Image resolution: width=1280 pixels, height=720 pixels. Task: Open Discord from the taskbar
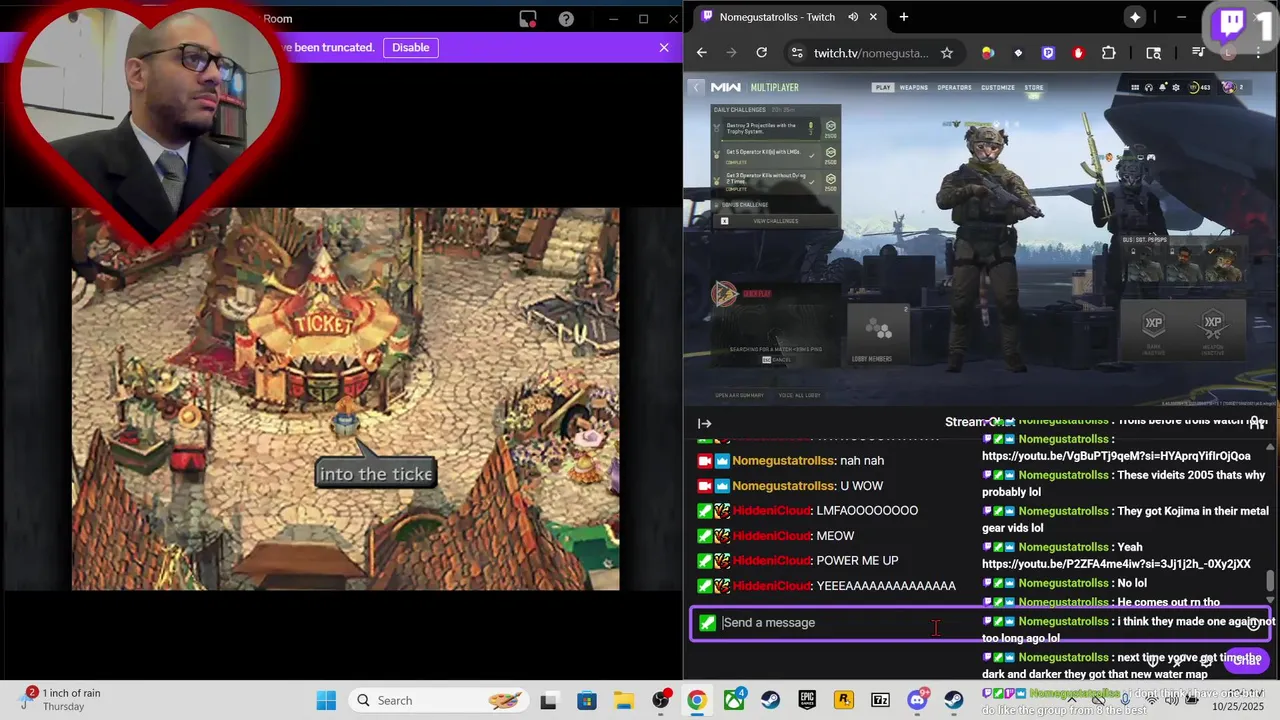pos(918,700)
